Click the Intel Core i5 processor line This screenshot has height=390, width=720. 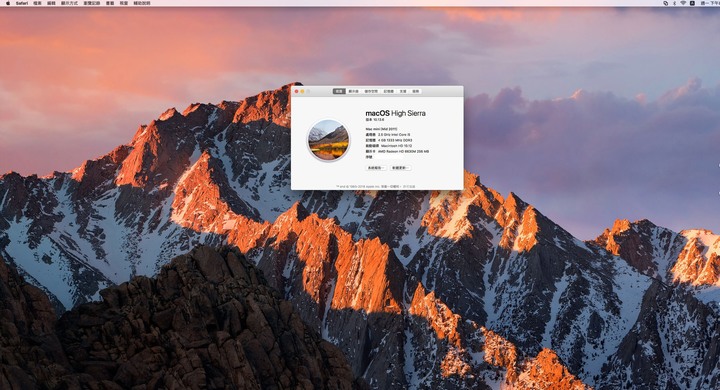[388, 135]
